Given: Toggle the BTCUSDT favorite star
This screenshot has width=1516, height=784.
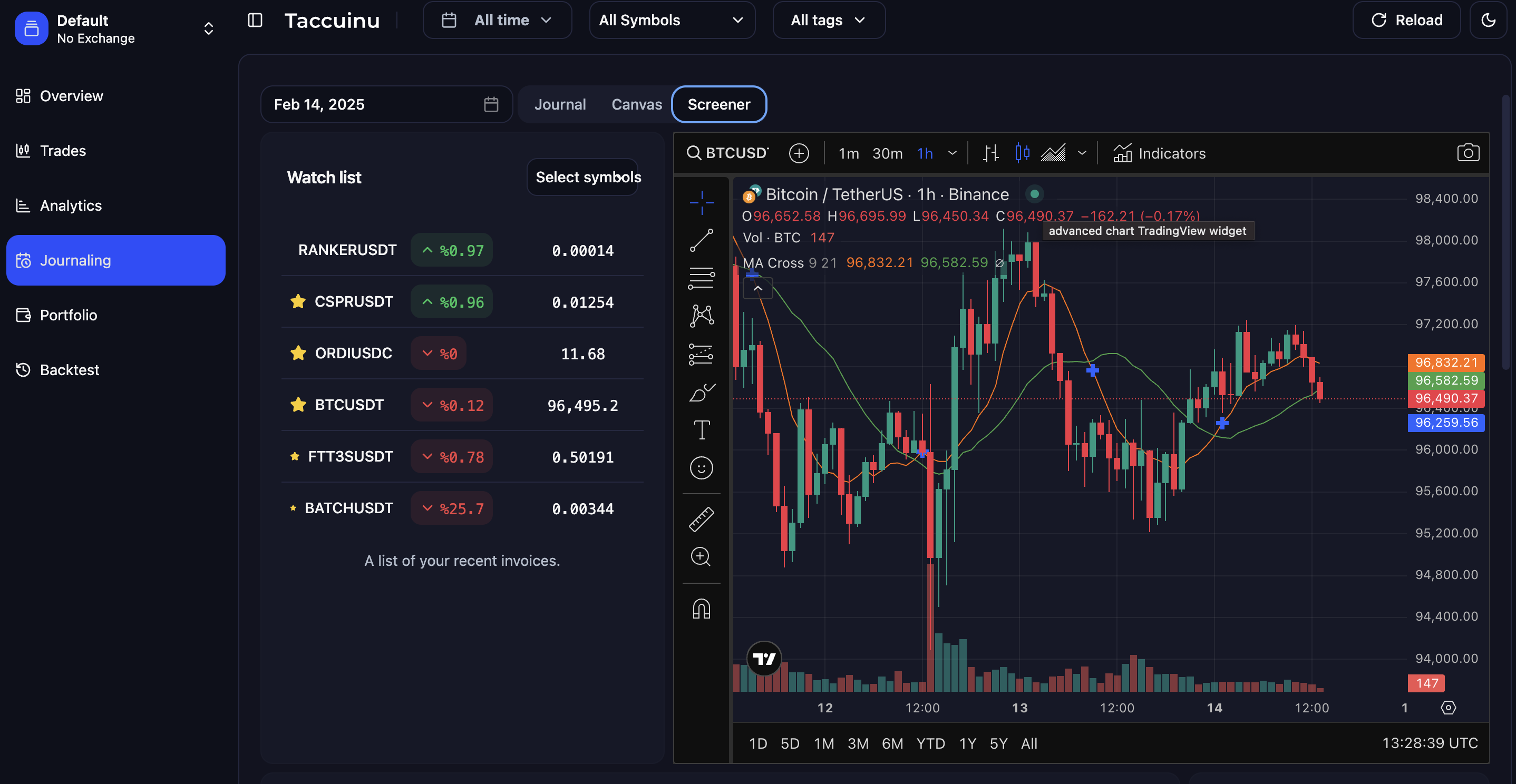Looking at the screenshot, I should tap(298, 405).
